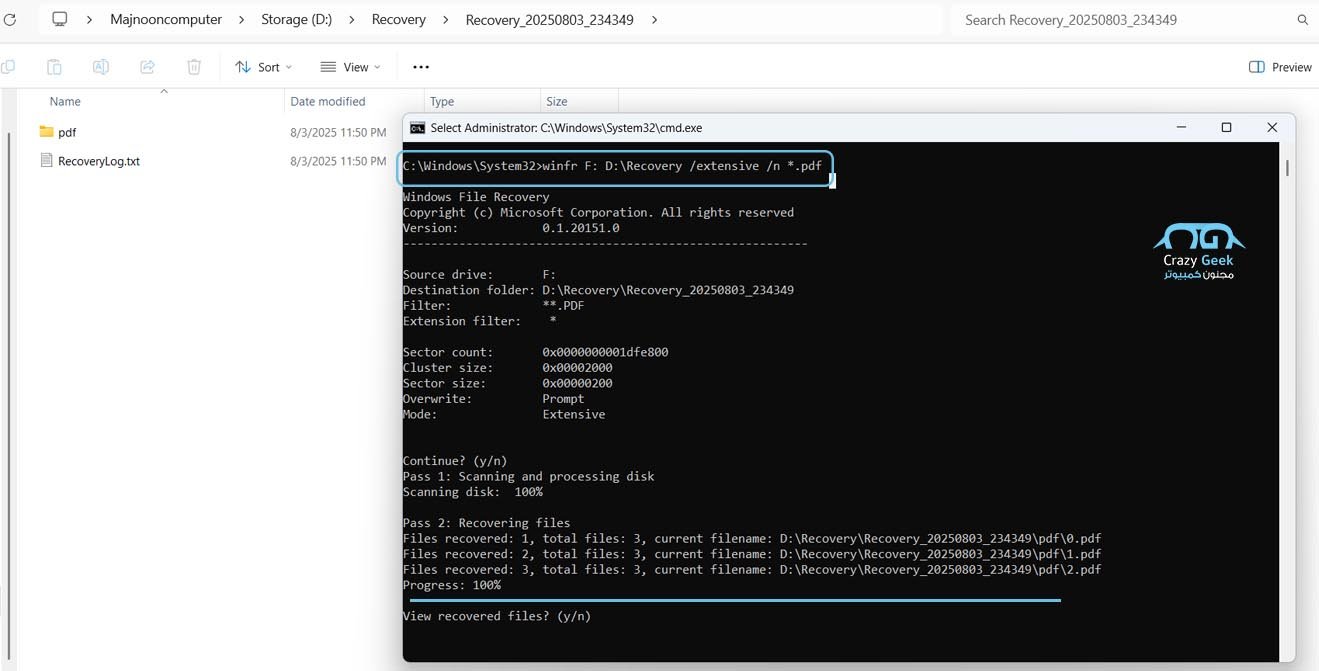Click the Delete trash icon in toolbar
This screenshot has height=671, width=1319.
(194, 67)
